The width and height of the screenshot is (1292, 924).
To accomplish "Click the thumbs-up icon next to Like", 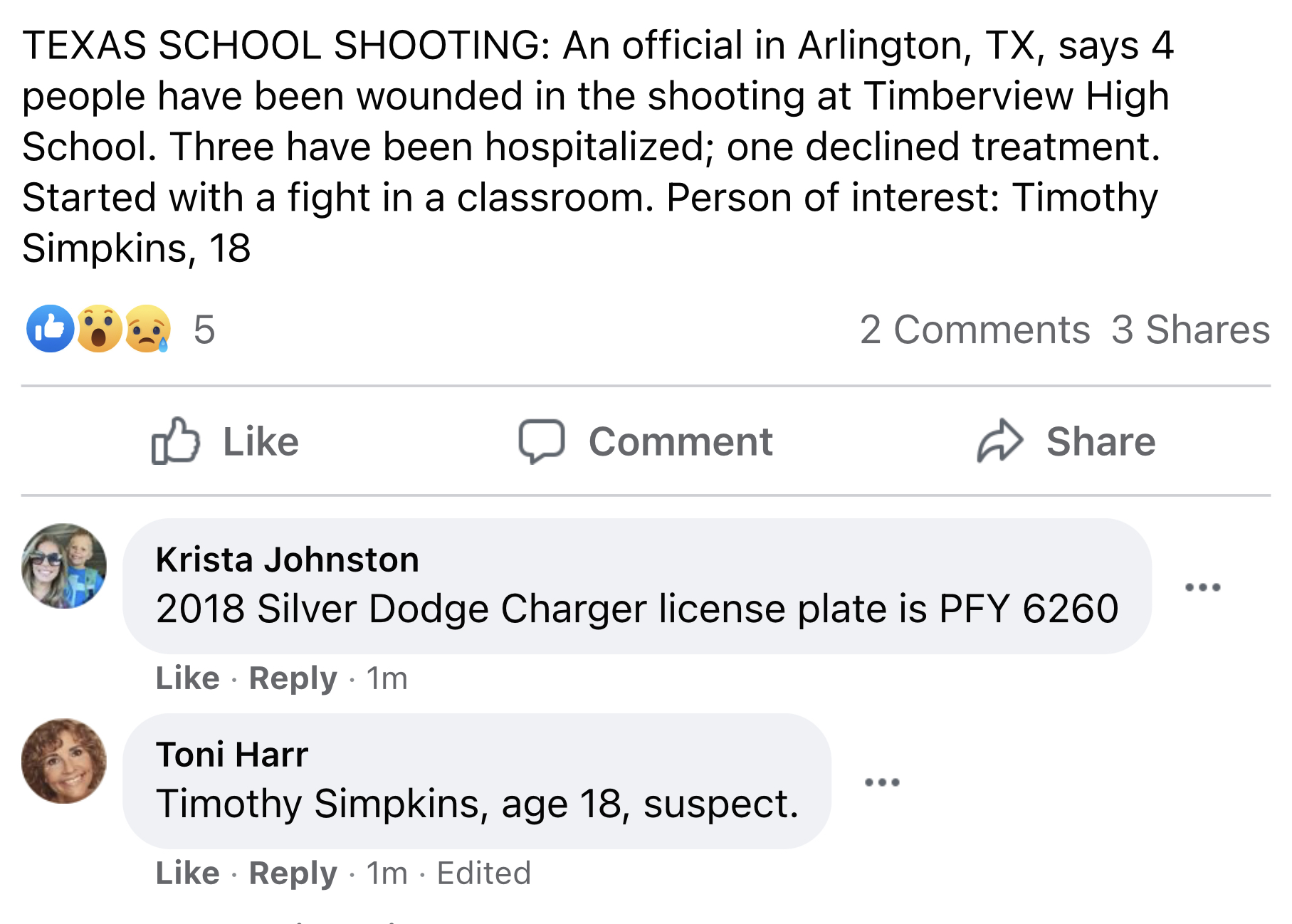I will 175,441.
